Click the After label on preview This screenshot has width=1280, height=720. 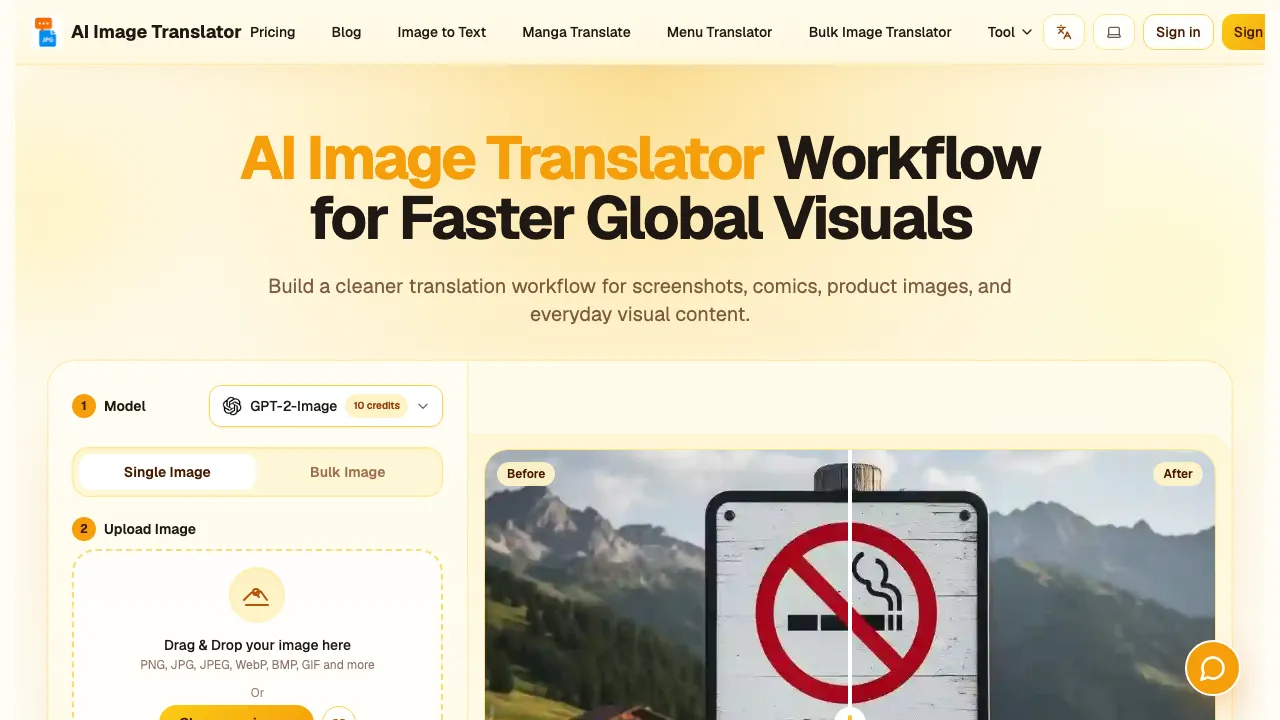coord(1178,473)
